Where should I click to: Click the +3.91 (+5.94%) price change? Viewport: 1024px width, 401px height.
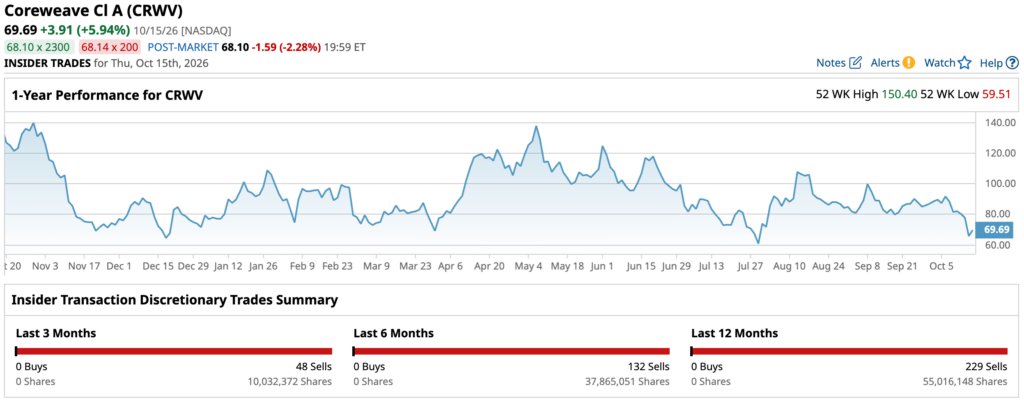(x=84, y=30)
